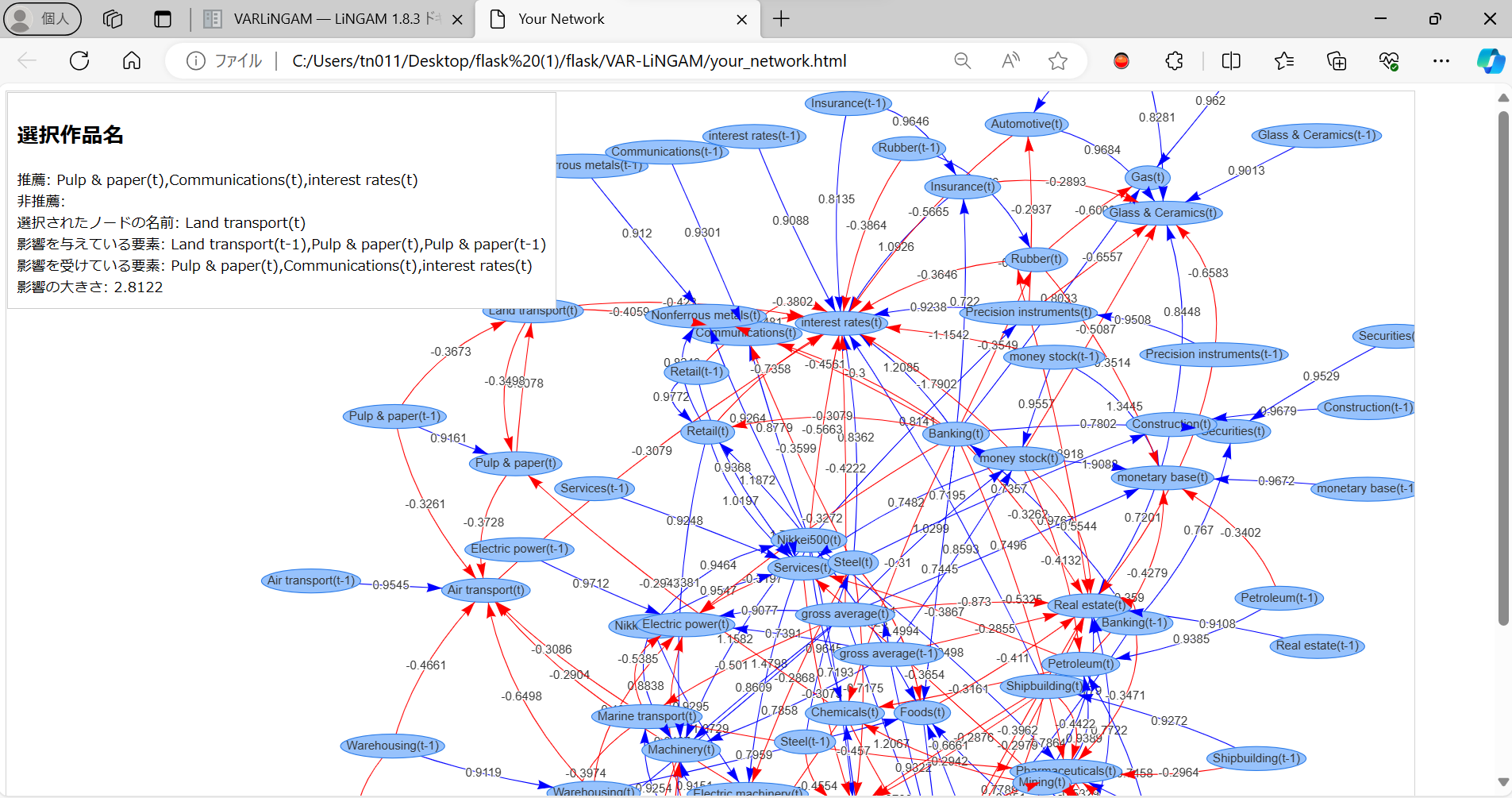Open Browser essentials heart icon
This screenshot has height=798, width=1512.
1389,60
